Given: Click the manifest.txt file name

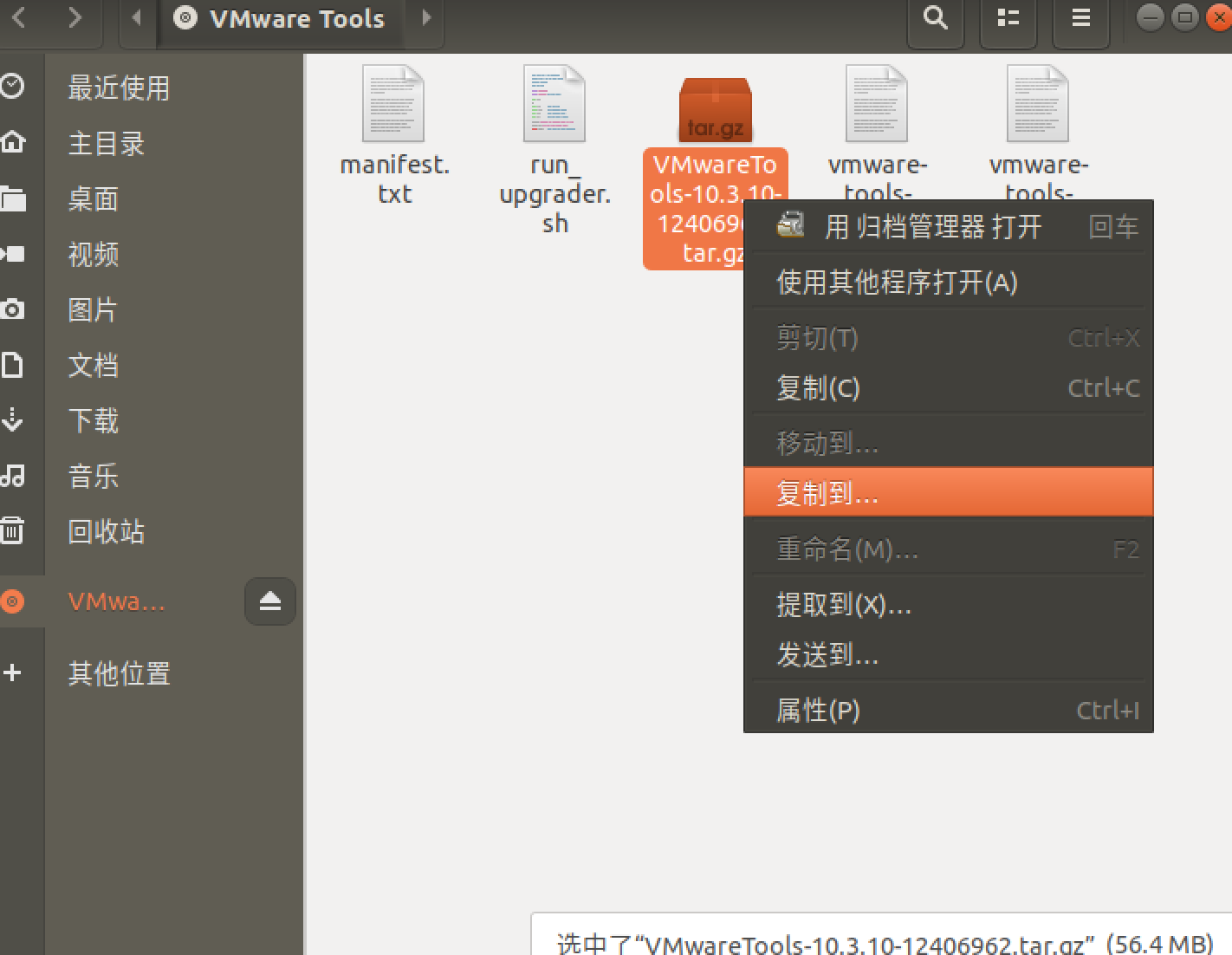Looking at the screenshot, I should coord(395,179).
